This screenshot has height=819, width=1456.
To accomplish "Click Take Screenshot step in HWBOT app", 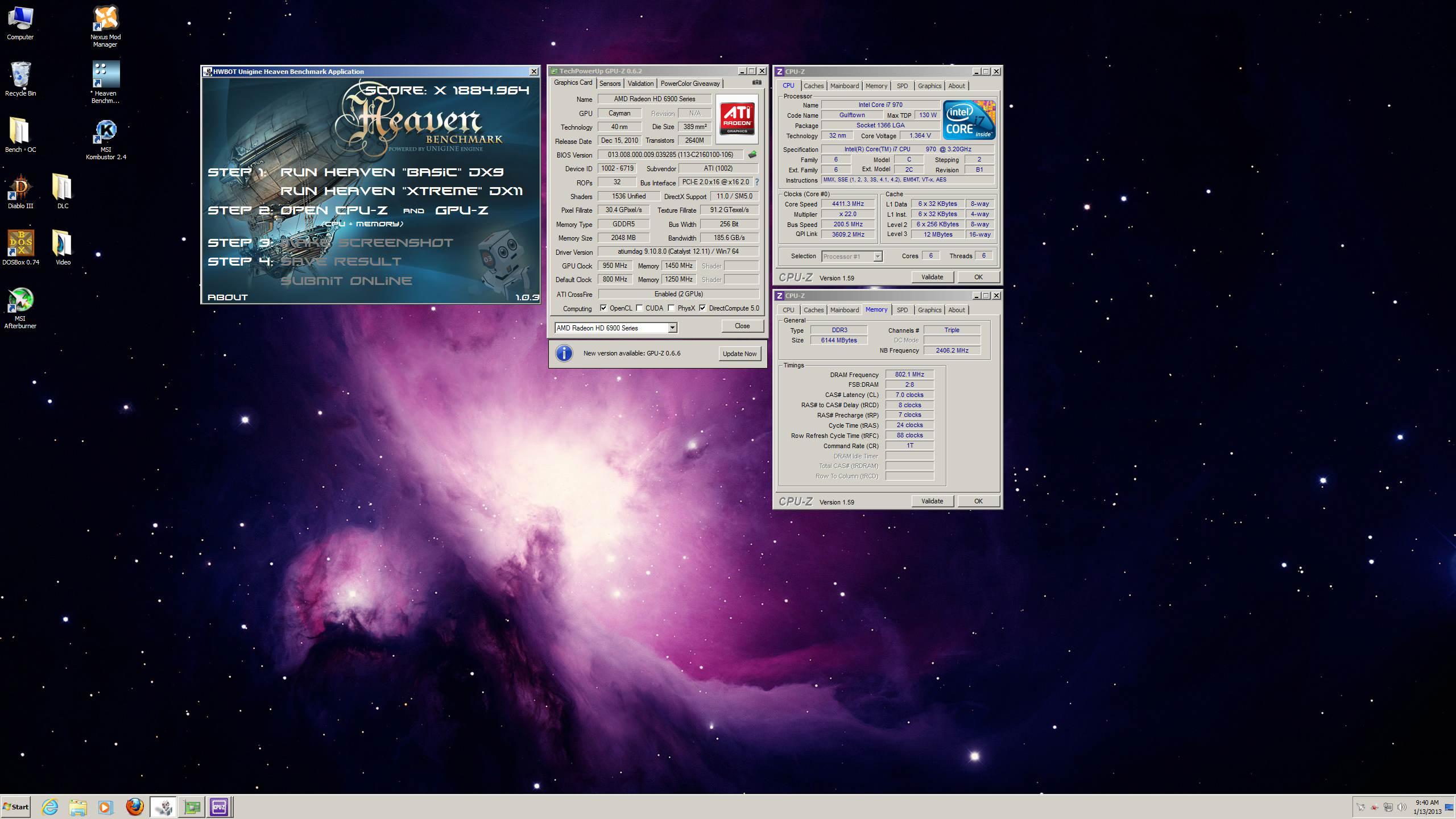I will [367, 243].
